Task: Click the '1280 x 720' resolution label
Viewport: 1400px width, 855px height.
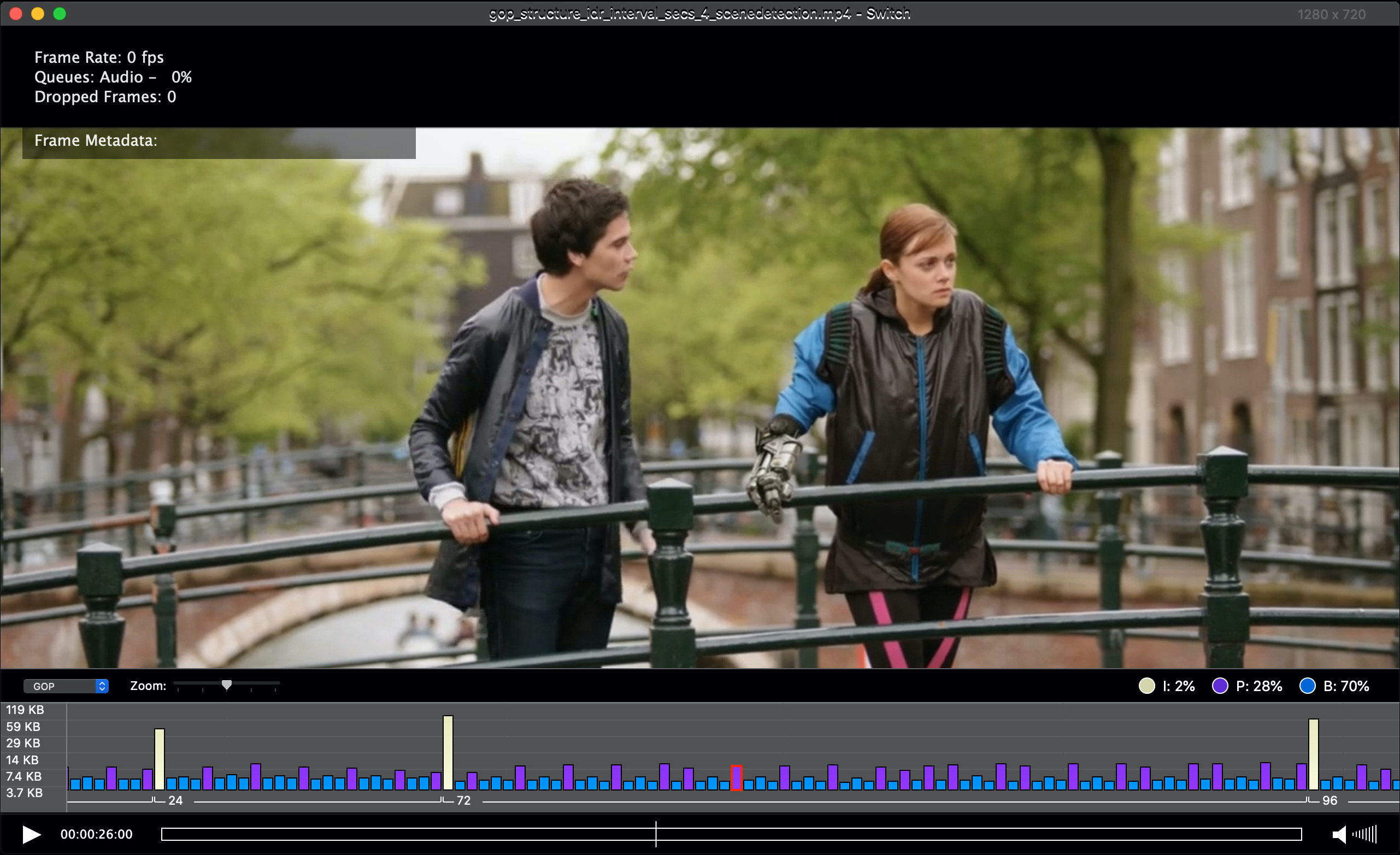Action: tap(1331, 14)
